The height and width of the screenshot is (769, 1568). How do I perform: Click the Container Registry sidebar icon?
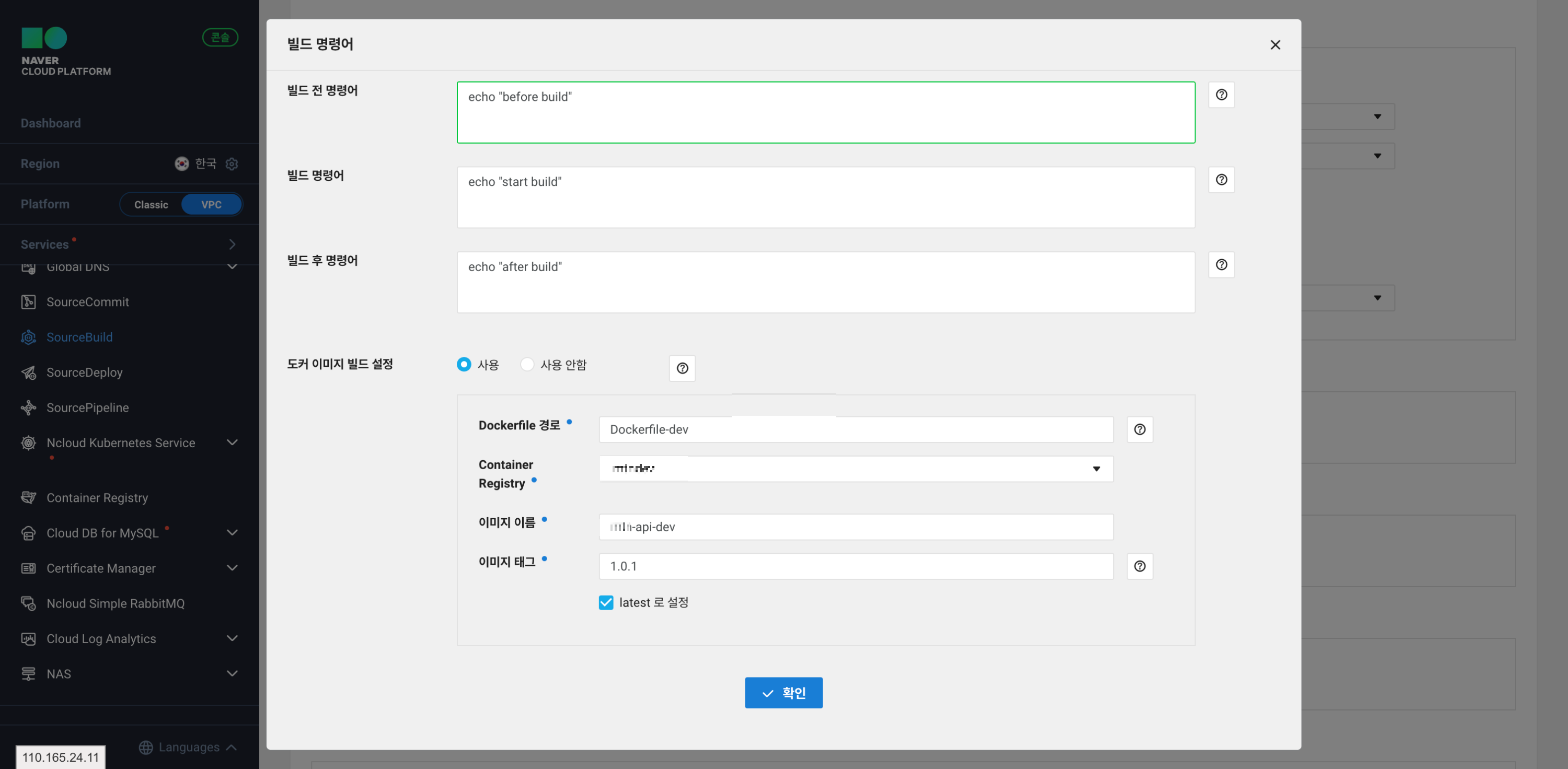28,498
